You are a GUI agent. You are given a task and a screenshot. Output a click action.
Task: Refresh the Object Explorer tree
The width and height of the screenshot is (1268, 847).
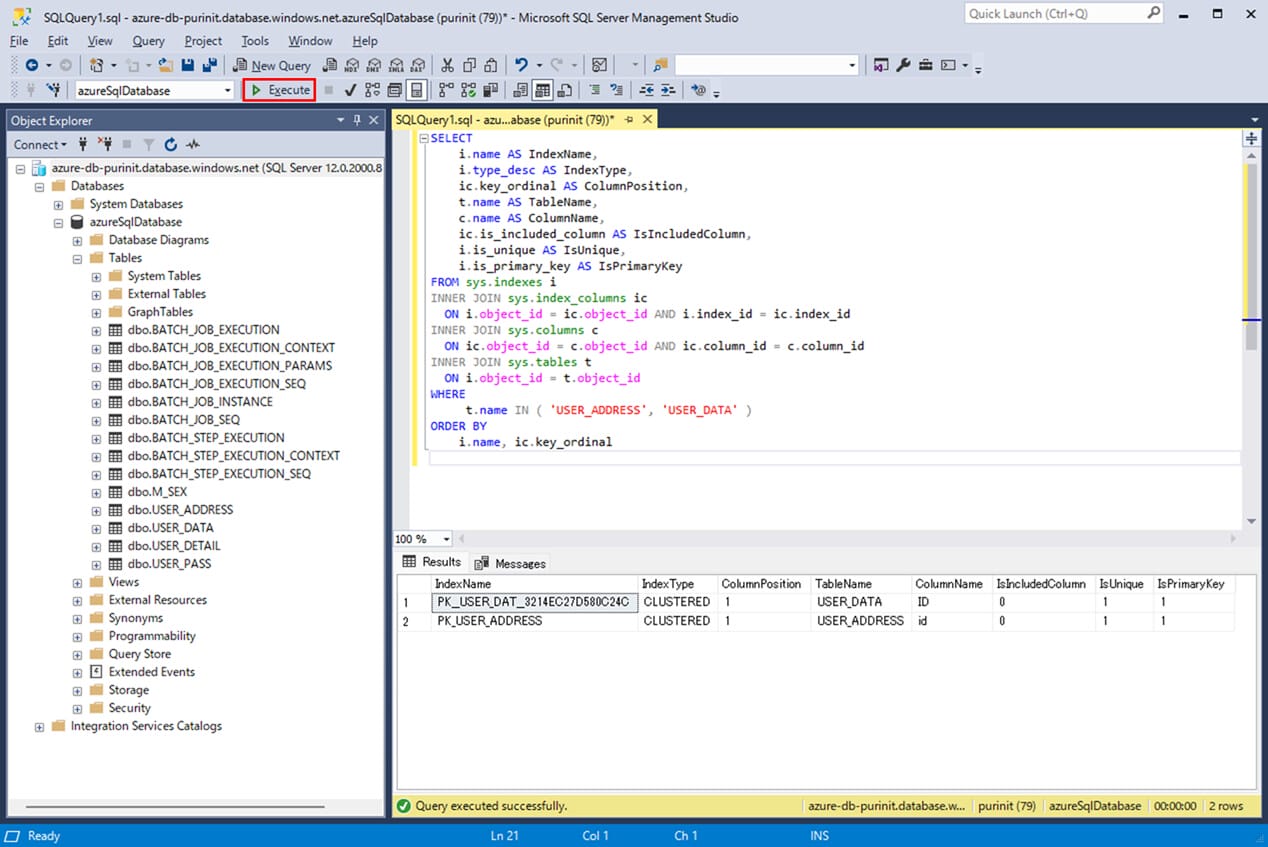171,145
